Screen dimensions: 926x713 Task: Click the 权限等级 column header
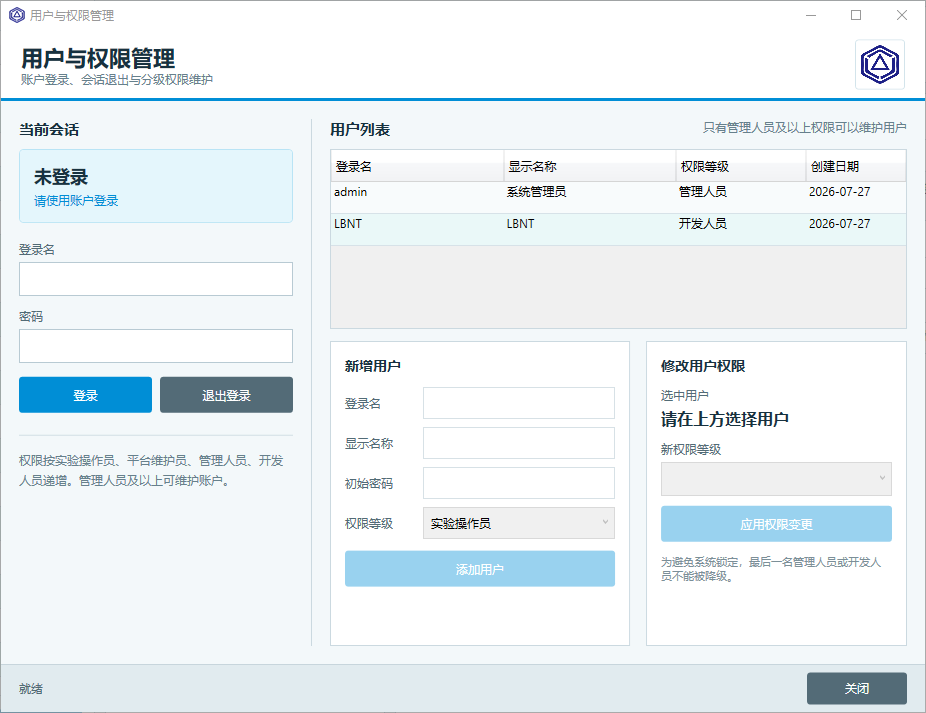click(x=741, y=167)
